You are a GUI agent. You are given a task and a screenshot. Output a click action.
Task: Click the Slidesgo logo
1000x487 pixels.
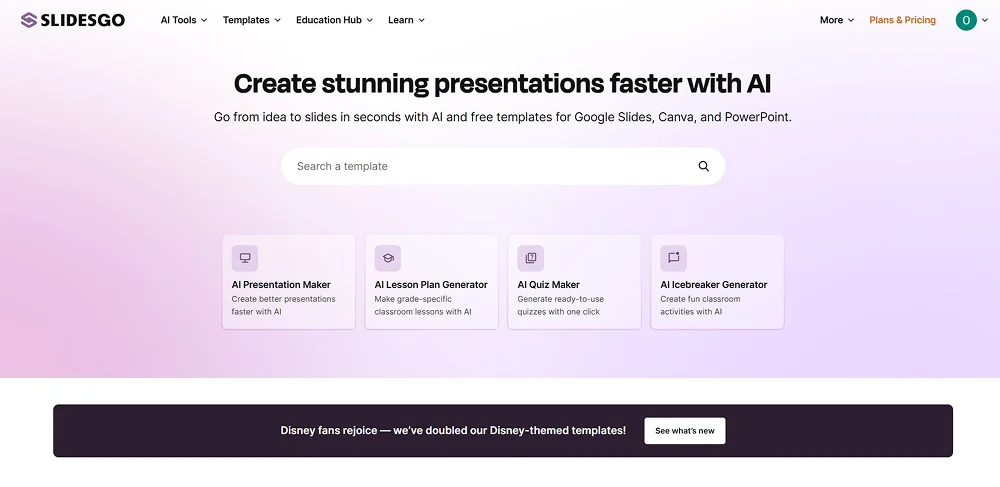[x=73, y=20]
